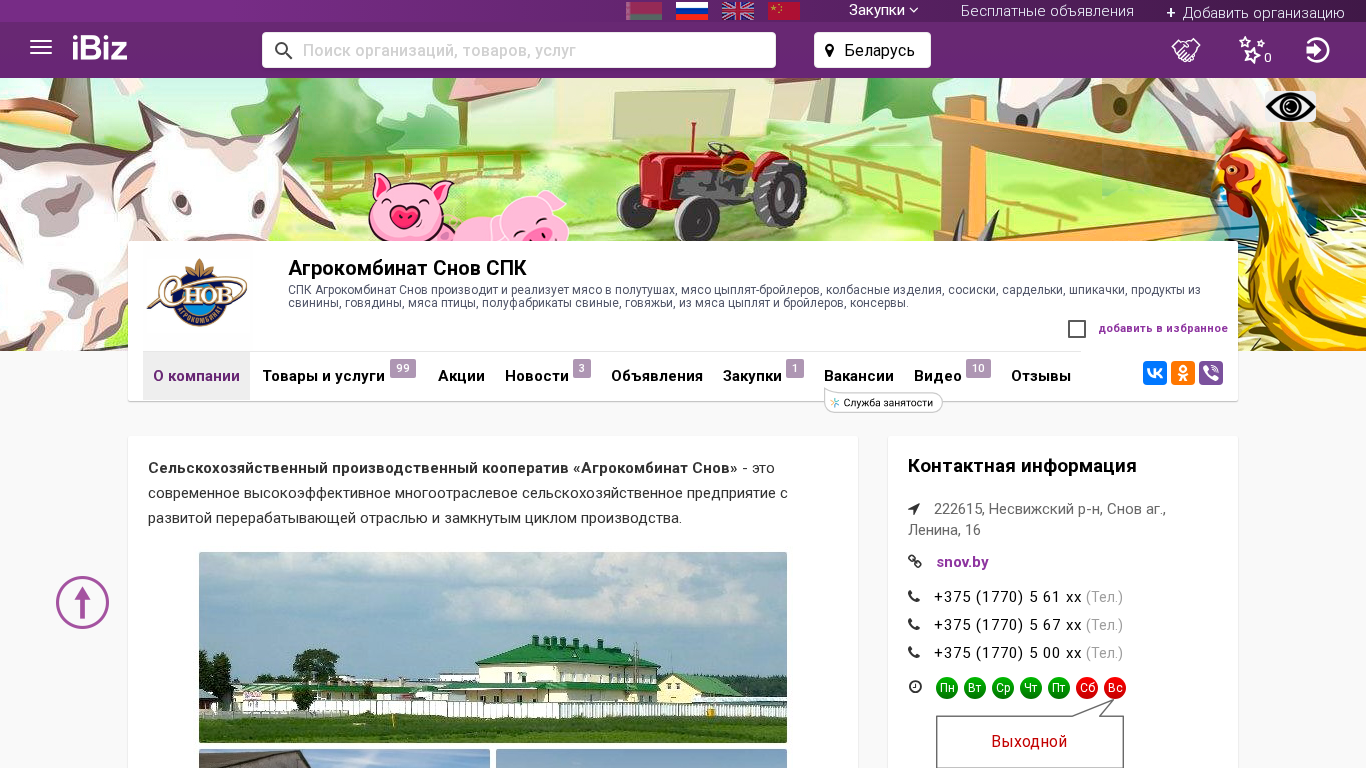The width and height of the screenshot is (1366, 768).
Task: Select the Wednesday (Ср) schedule circle
Action: 1003,688
